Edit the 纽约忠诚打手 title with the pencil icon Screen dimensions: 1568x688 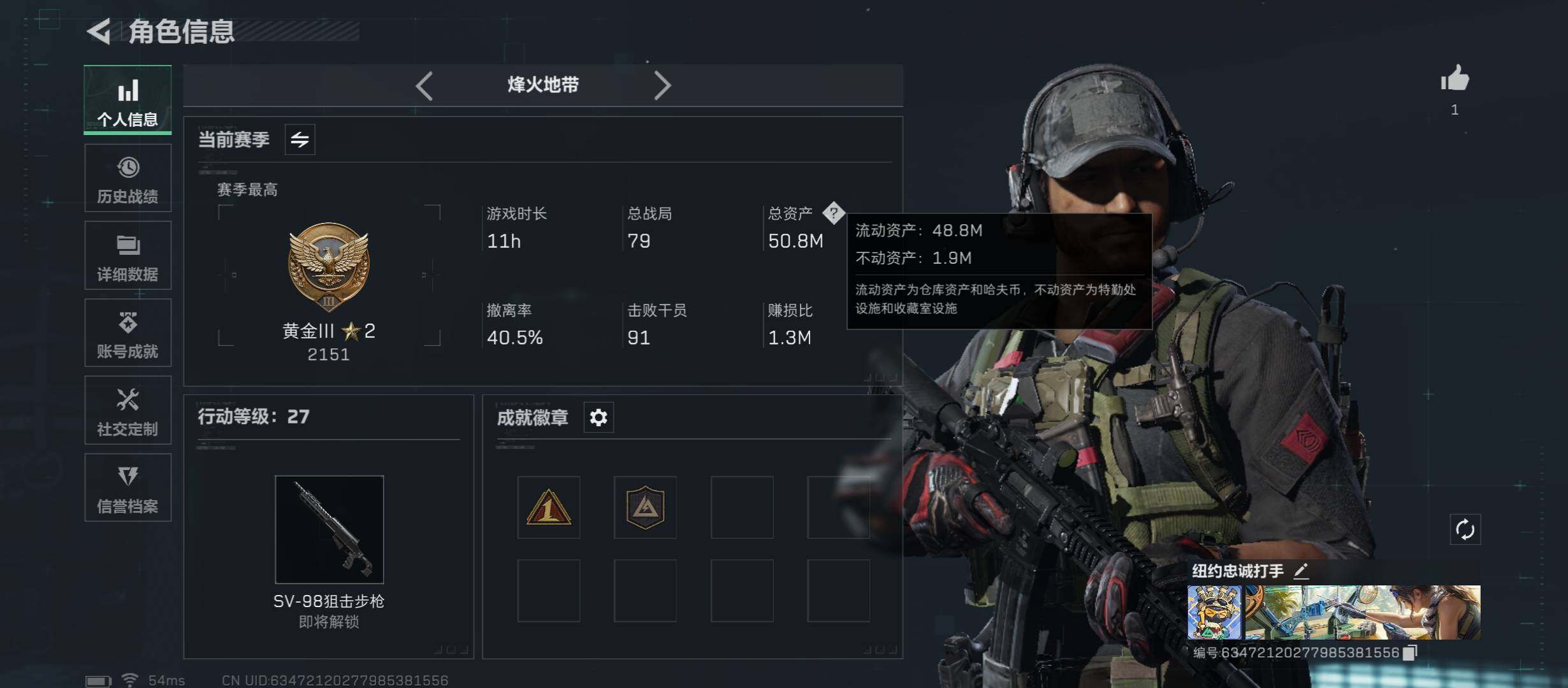[x=1302, y=571]
